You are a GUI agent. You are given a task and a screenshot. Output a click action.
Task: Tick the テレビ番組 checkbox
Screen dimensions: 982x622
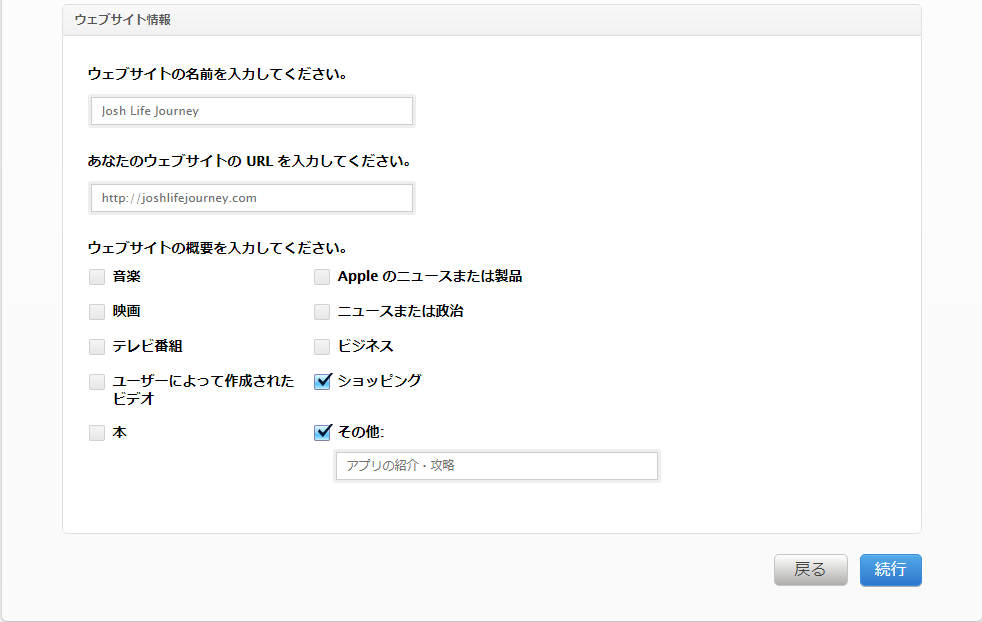(97, 347)
